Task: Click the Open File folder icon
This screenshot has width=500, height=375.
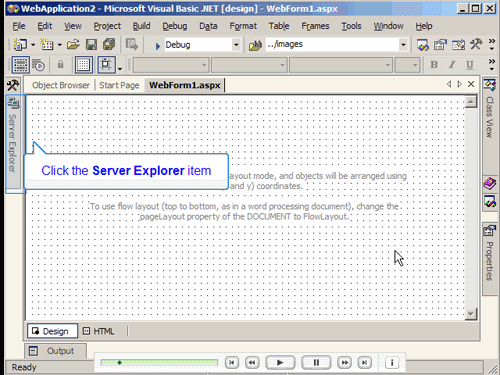Action: (x=73, y=44)
